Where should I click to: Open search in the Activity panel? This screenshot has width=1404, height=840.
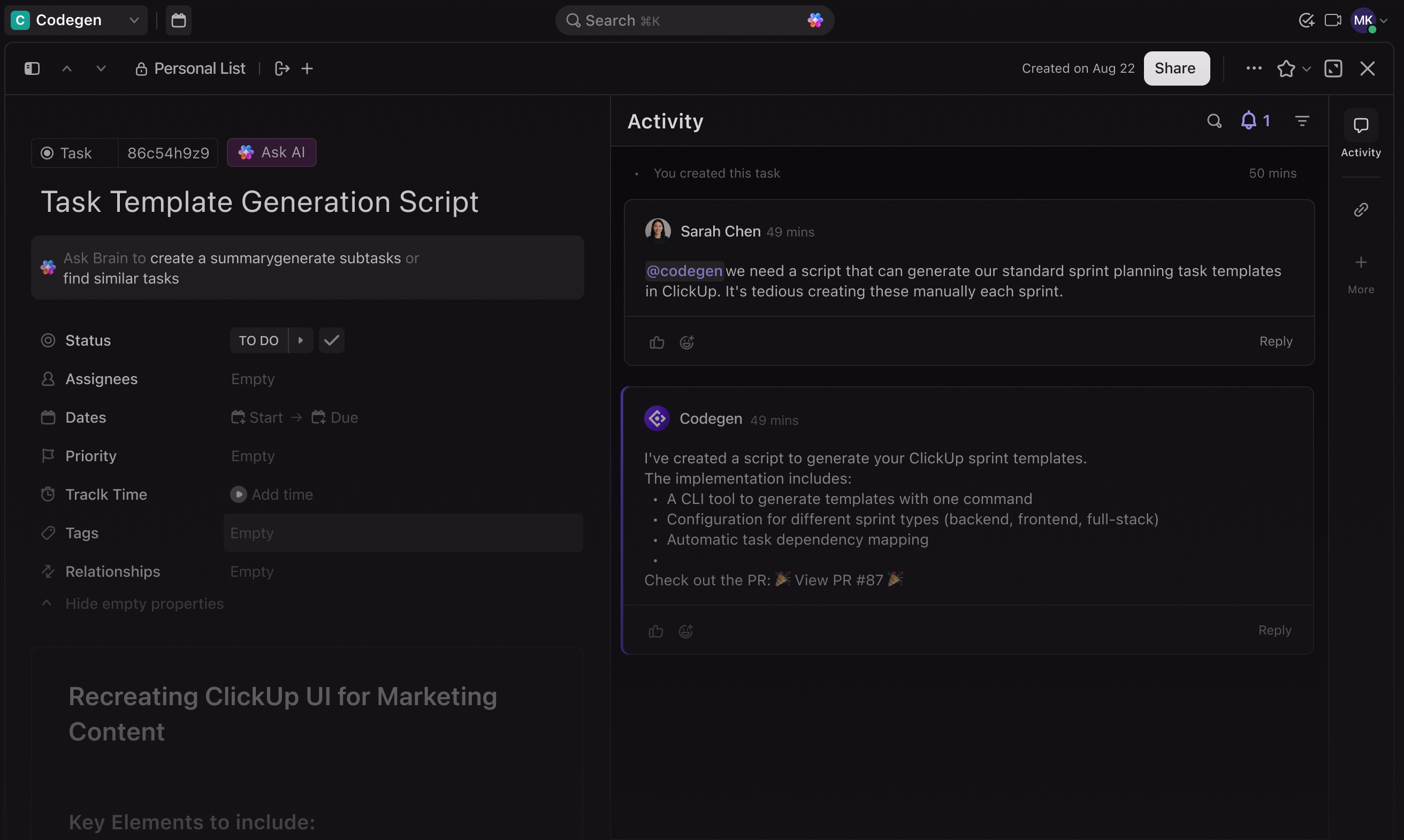(x=1215, y=120)
